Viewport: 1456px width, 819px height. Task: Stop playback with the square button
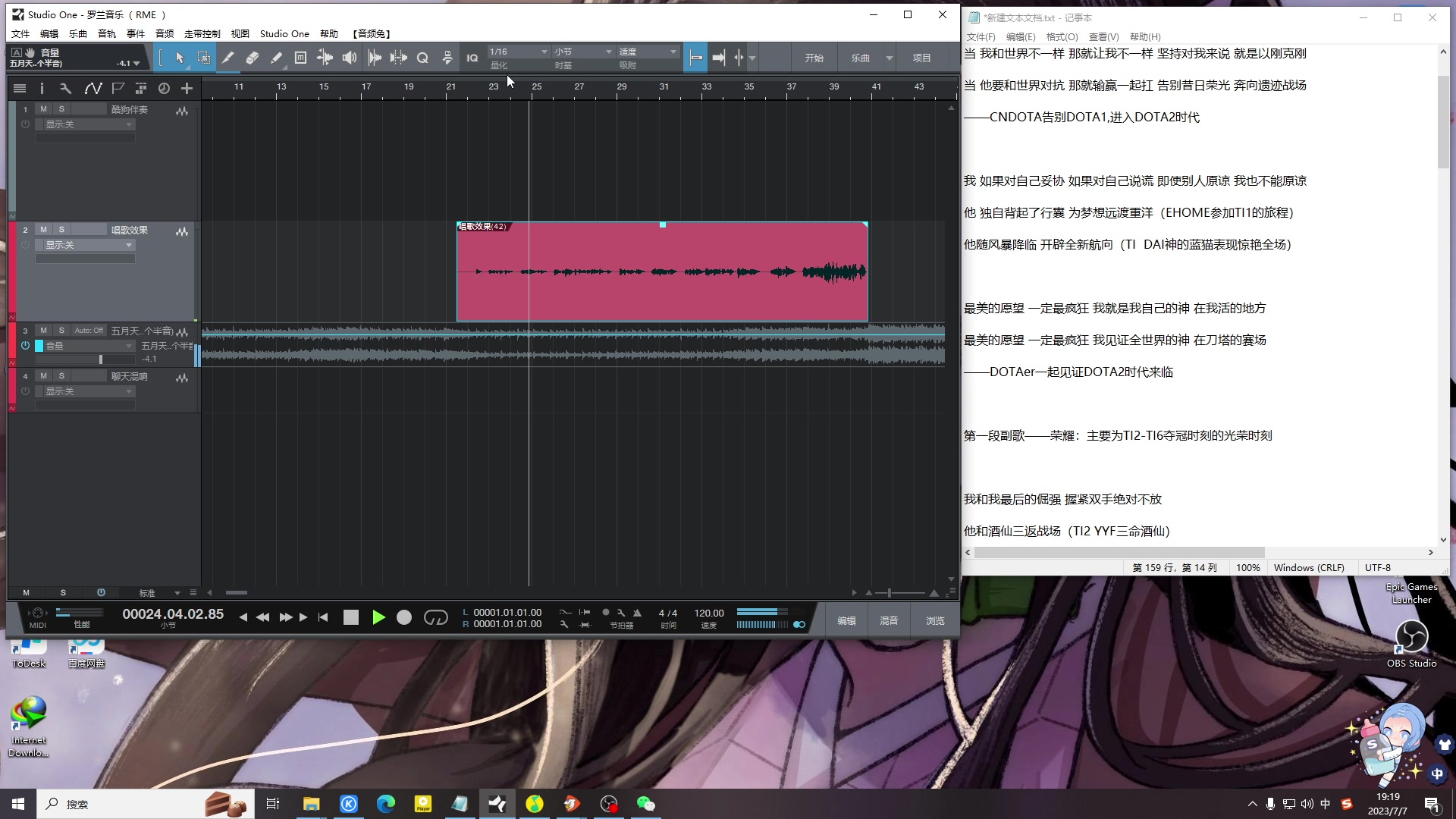tap(350, 618)
